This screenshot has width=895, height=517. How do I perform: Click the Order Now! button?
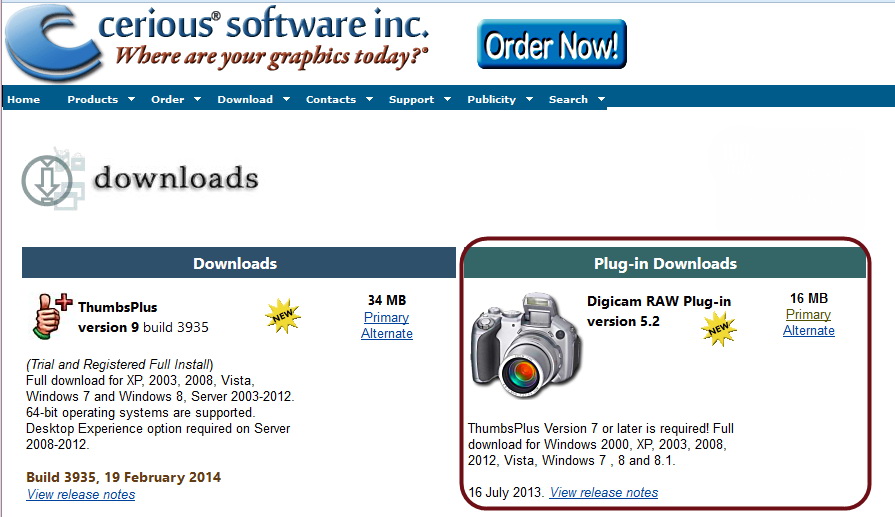click(x=552, y=45)
